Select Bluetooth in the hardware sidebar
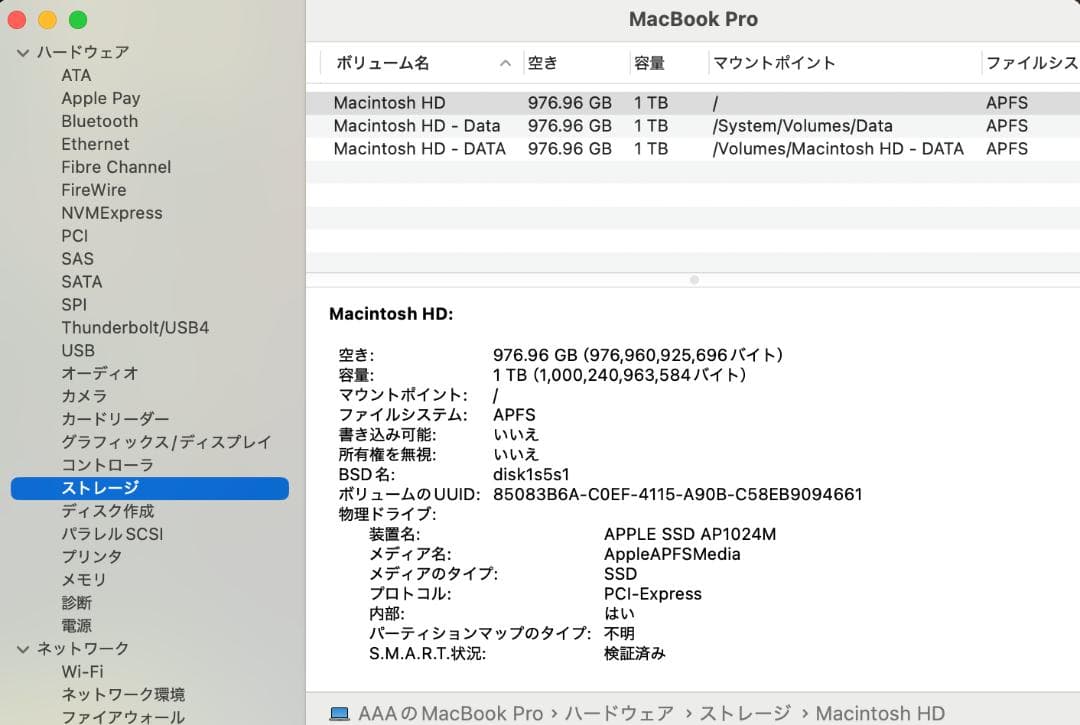This screenshot has width=1080, height=725. point(99,121)
